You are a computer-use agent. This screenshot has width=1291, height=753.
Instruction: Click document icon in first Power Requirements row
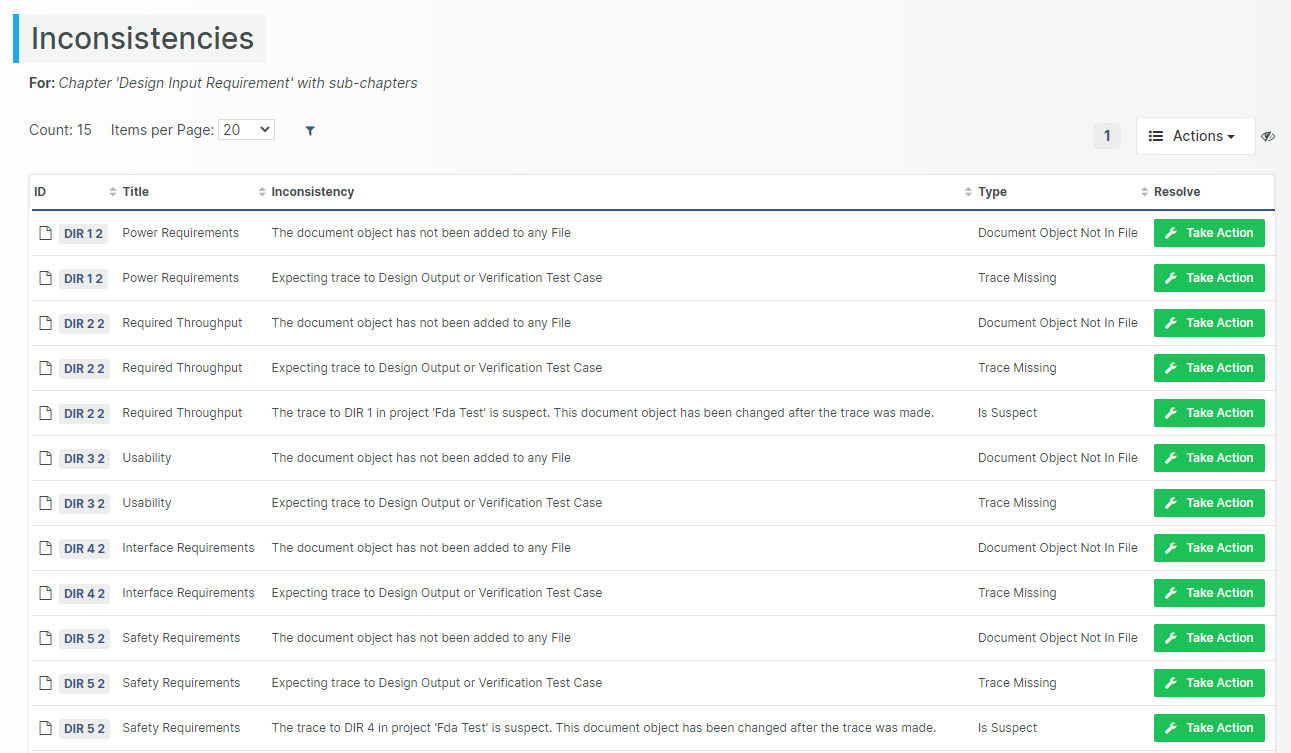pyautogui.click(x=45, y=233)
